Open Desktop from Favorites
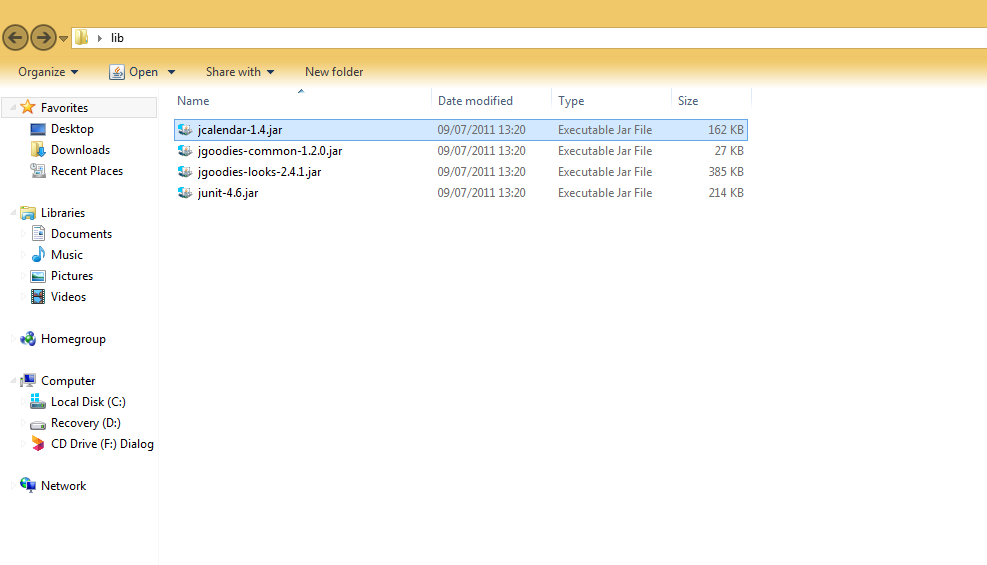The width and height of the screenshot is (987, 565). (72, 128)
